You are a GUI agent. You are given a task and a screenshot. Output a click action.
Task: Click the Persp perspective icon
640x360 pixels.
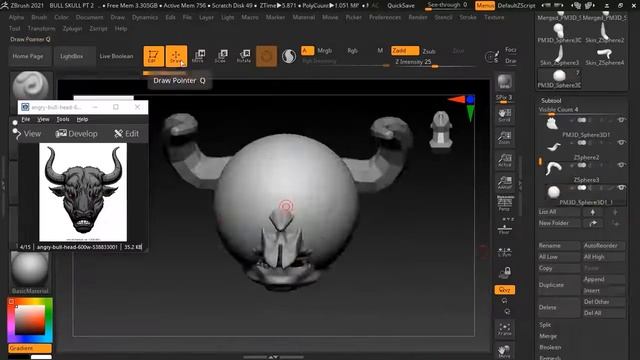coord(504,204)
